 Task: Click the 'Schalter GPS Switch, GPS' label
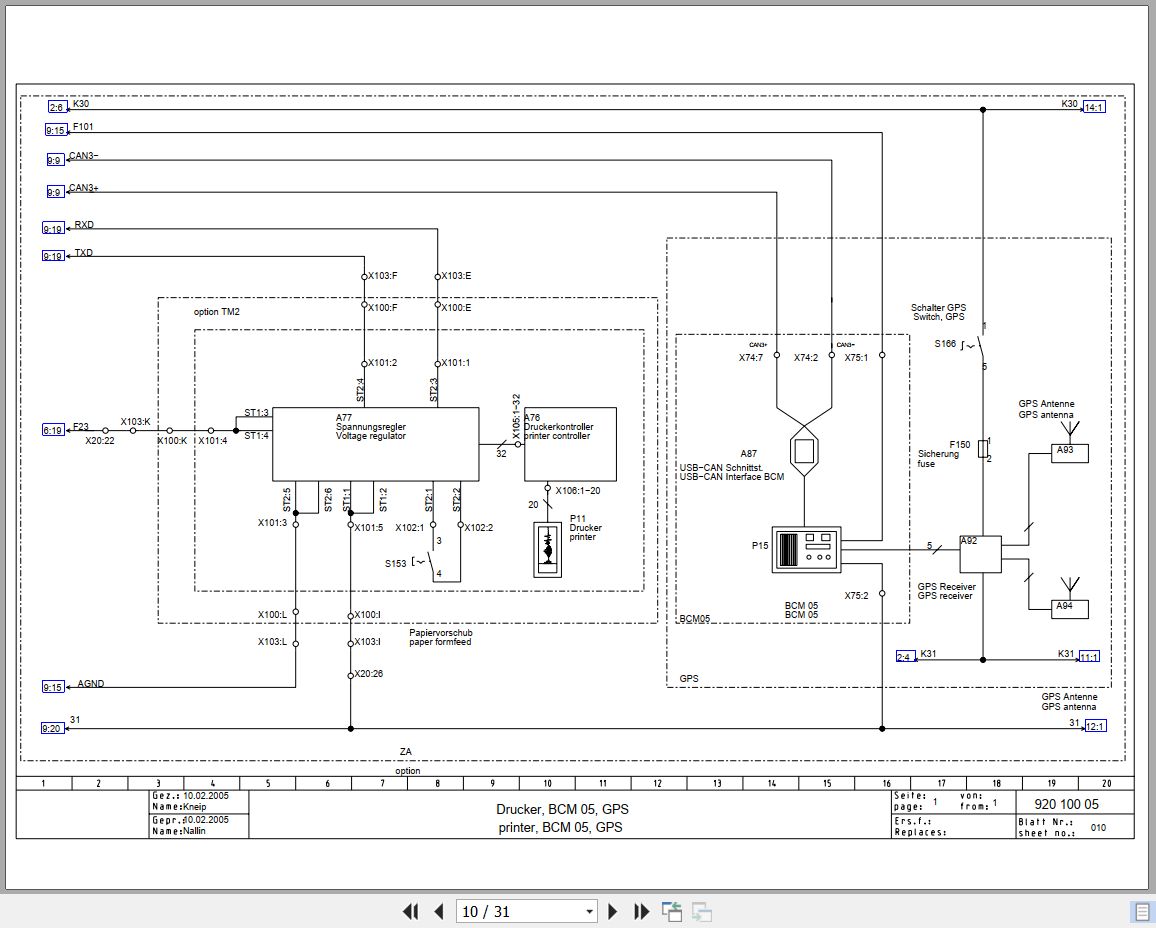point(939,313)
